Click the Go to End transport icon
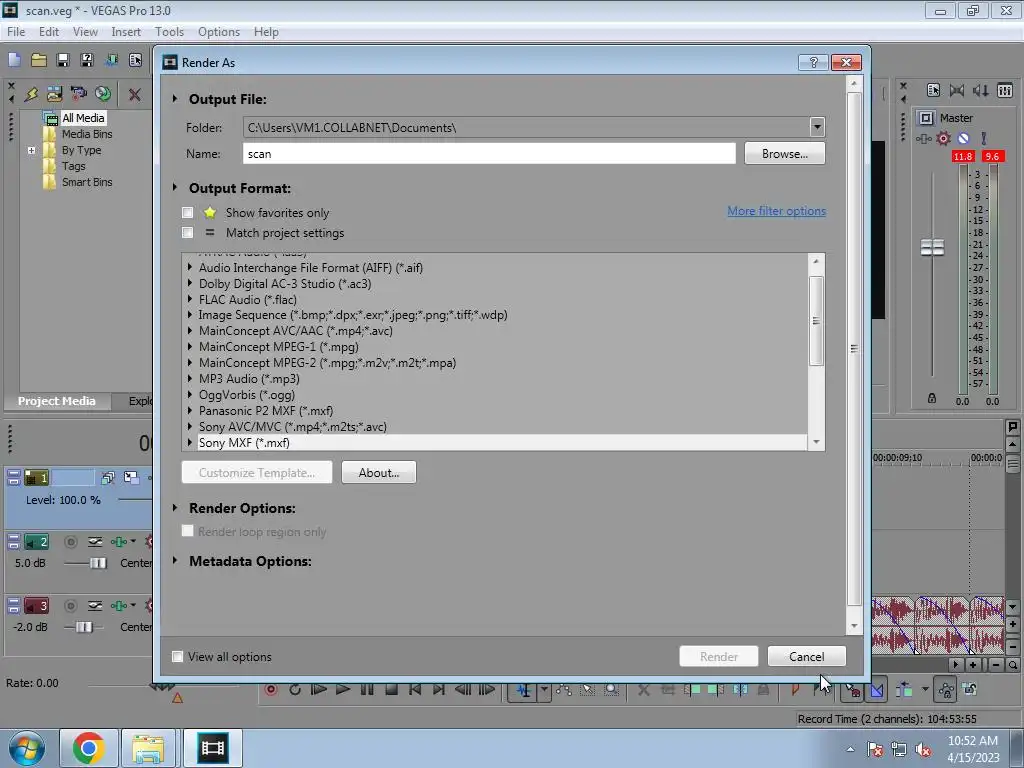1024x768 pixels. [x=439, y=690]
